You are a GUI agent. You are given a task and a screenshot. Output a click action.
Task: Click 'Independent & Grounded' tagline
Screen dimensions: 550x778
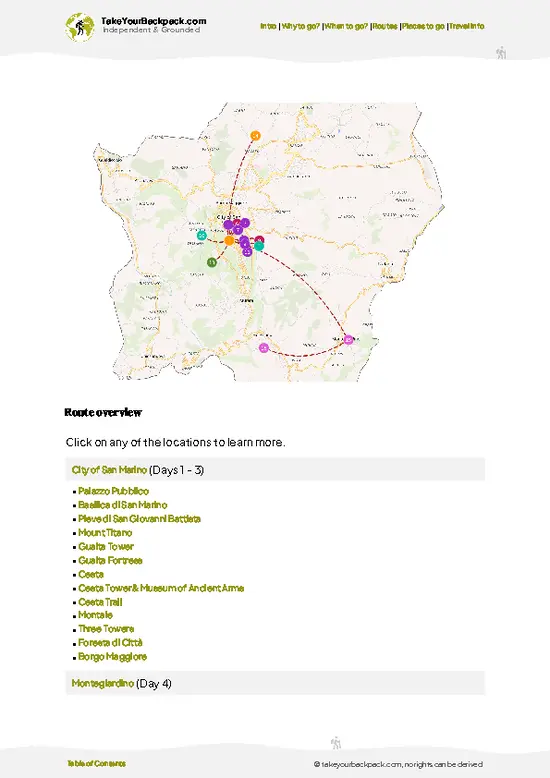[151, 30]
